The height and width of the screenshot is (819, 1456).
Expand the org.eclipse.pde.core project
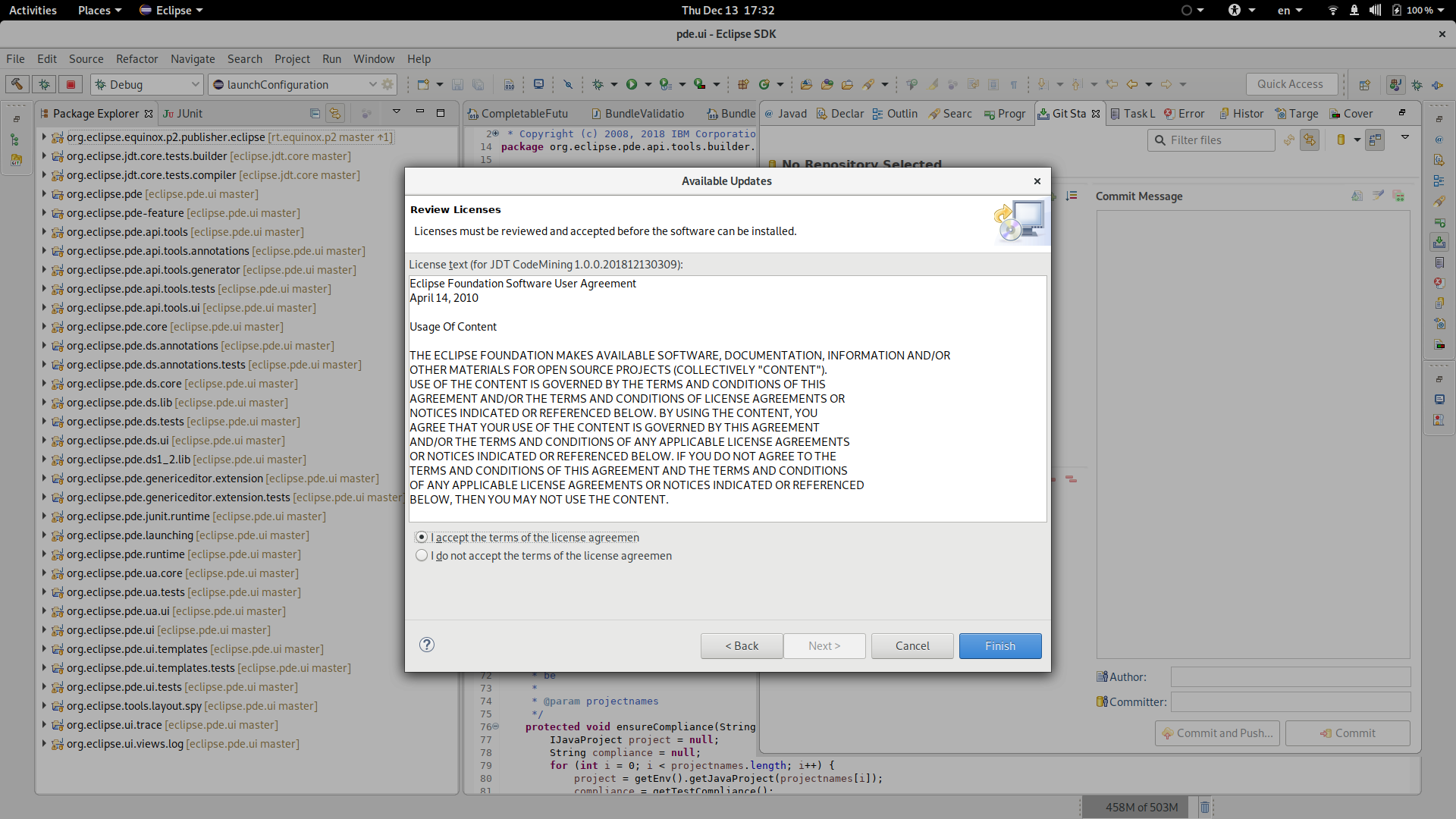pos(44,326)
